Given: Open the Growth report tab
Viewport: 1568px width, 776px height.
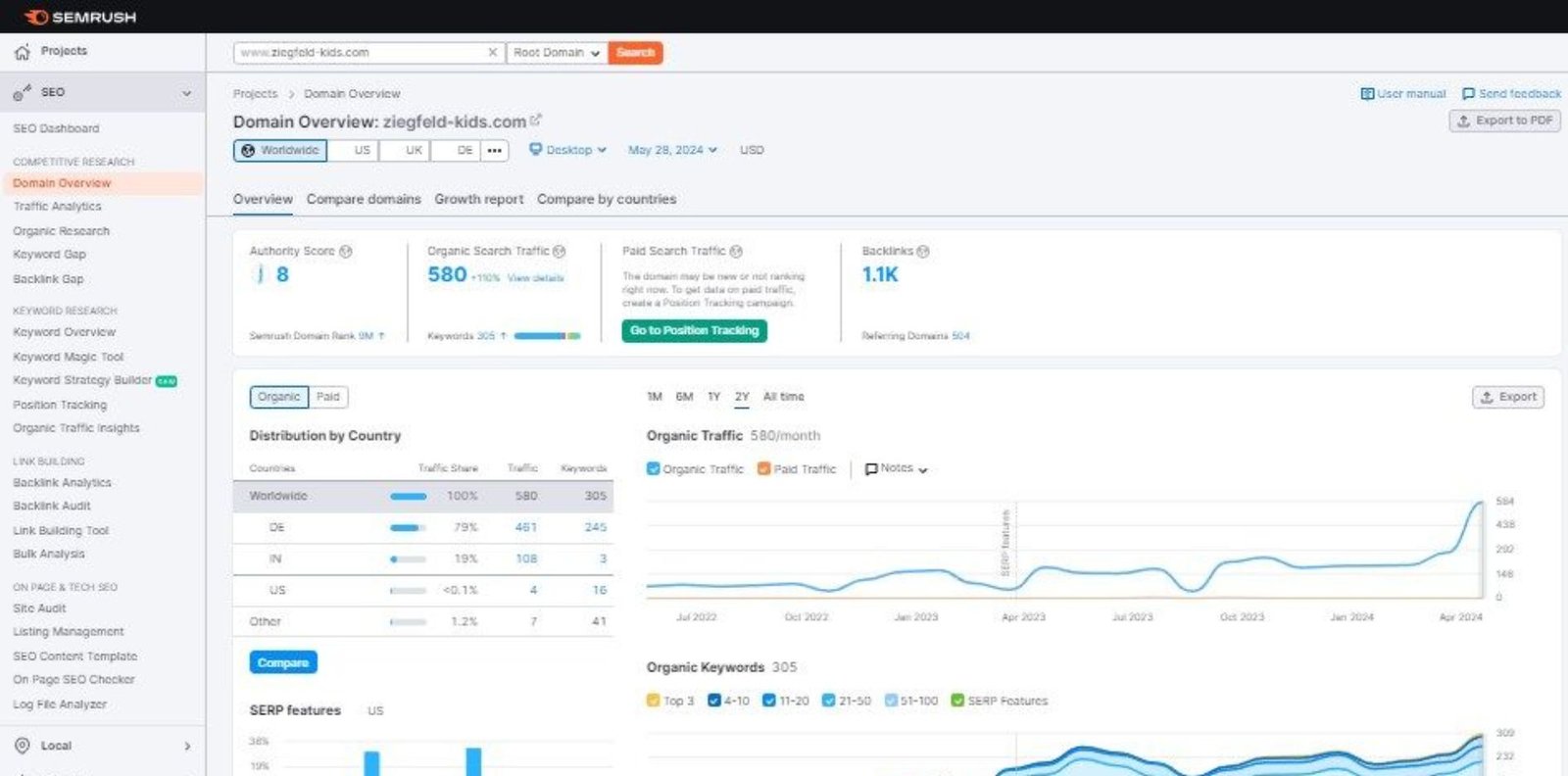Looking at the screenshot, I should tap(479, 199).
